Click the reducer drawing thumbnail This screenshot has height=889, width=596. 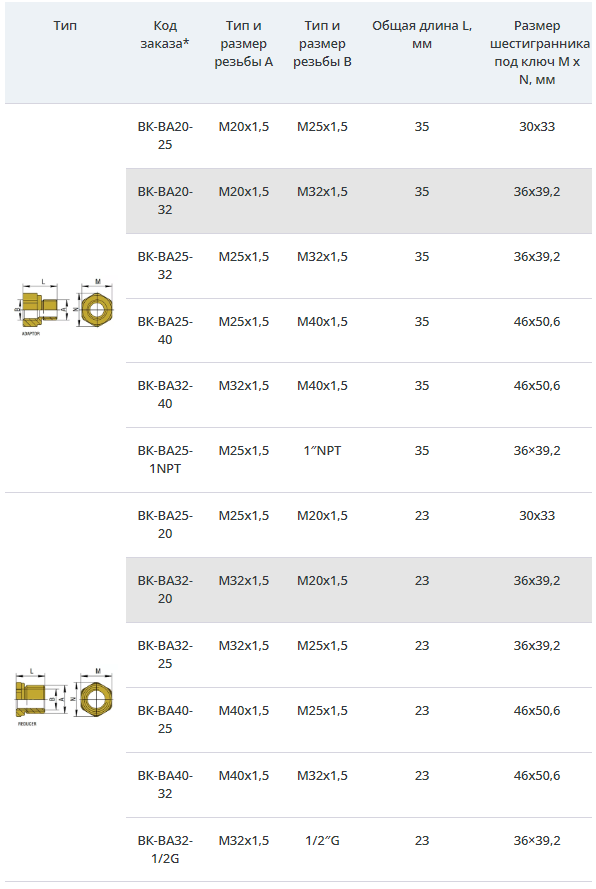[x=64, y=697]
